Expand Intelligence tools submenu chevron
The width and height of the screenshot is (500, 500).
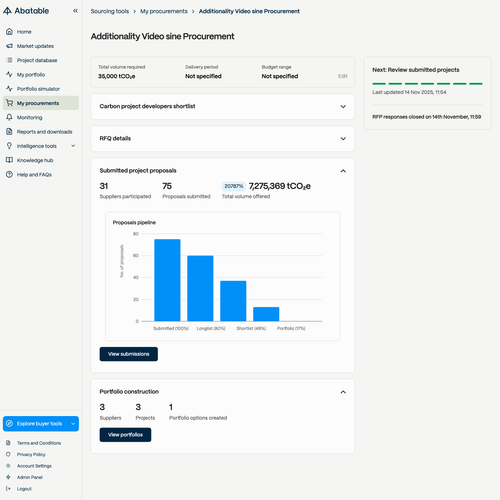tap(73, 146)
